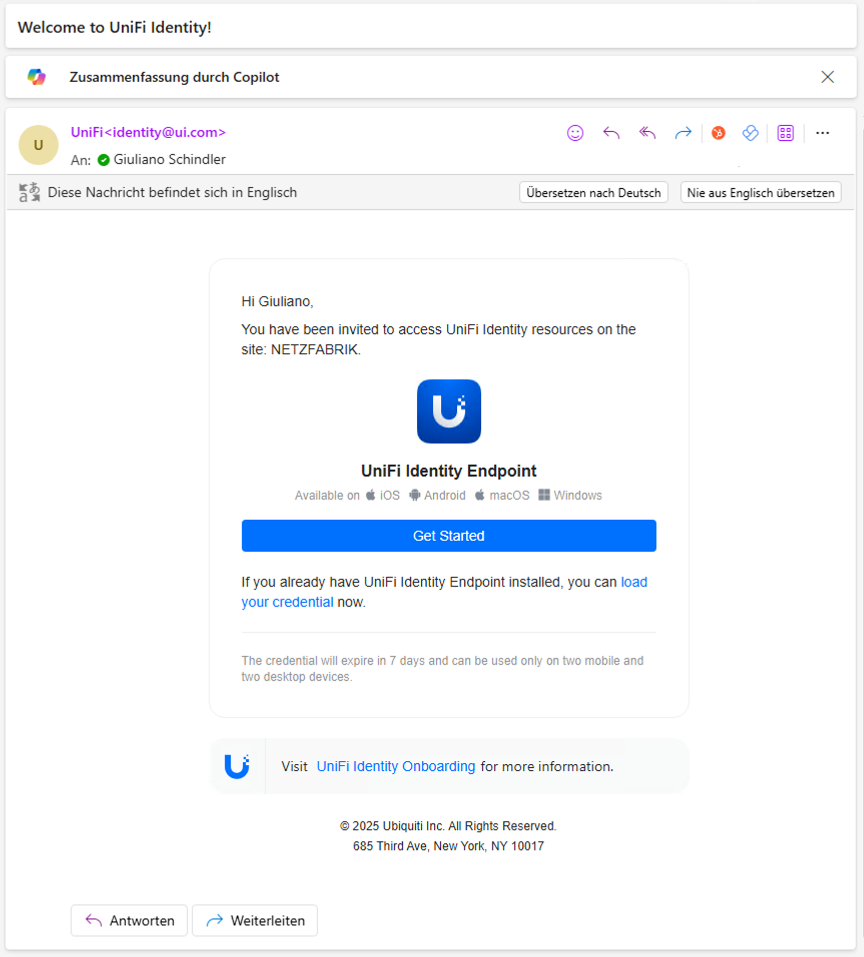Click the sender avatar circle U

point(38,145)
